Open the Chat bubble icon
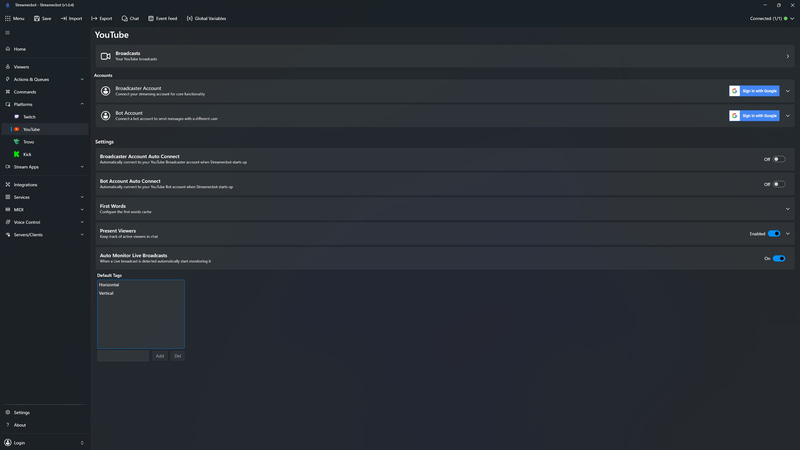This screenshot has height=450, width=800. coord(124,18)
